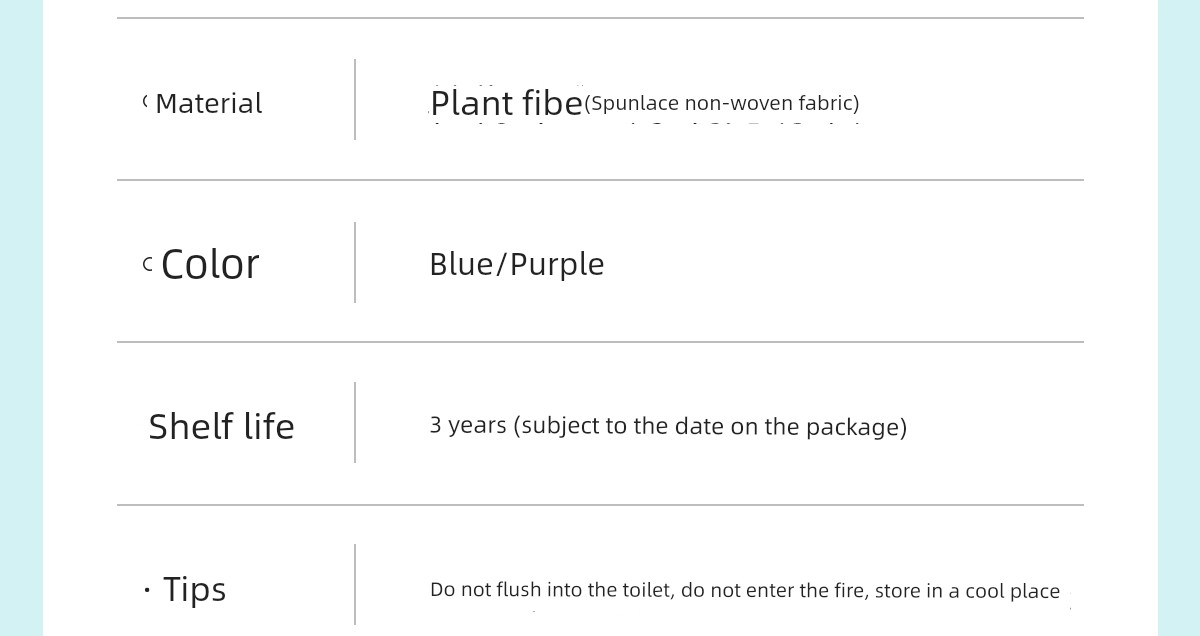Image resolution: width=1200 pixels, height=636 pixels.
Task: Click the "Do not flush into the toilet" tip
Action: tap(552, 591)
